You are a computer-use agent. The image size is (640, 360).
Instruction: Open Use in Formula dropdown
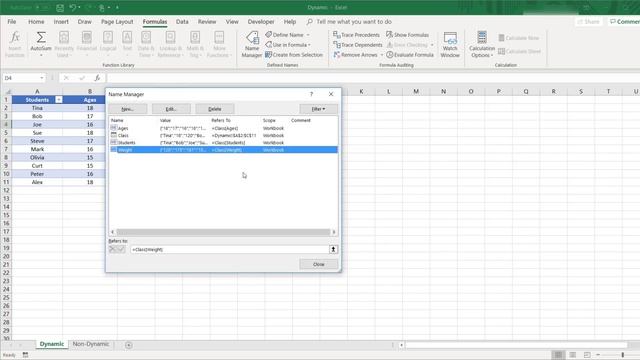[288, 45]
